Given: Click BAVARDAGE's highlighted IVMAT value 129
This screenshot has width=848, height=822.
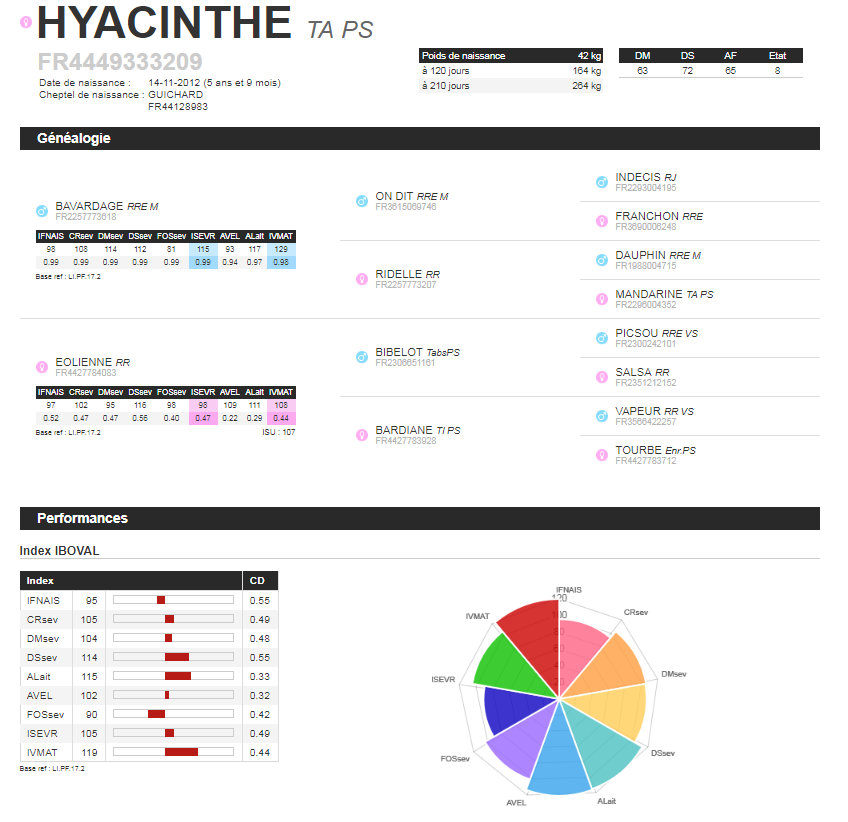Looking at the screenshot, I should point(281,249).
